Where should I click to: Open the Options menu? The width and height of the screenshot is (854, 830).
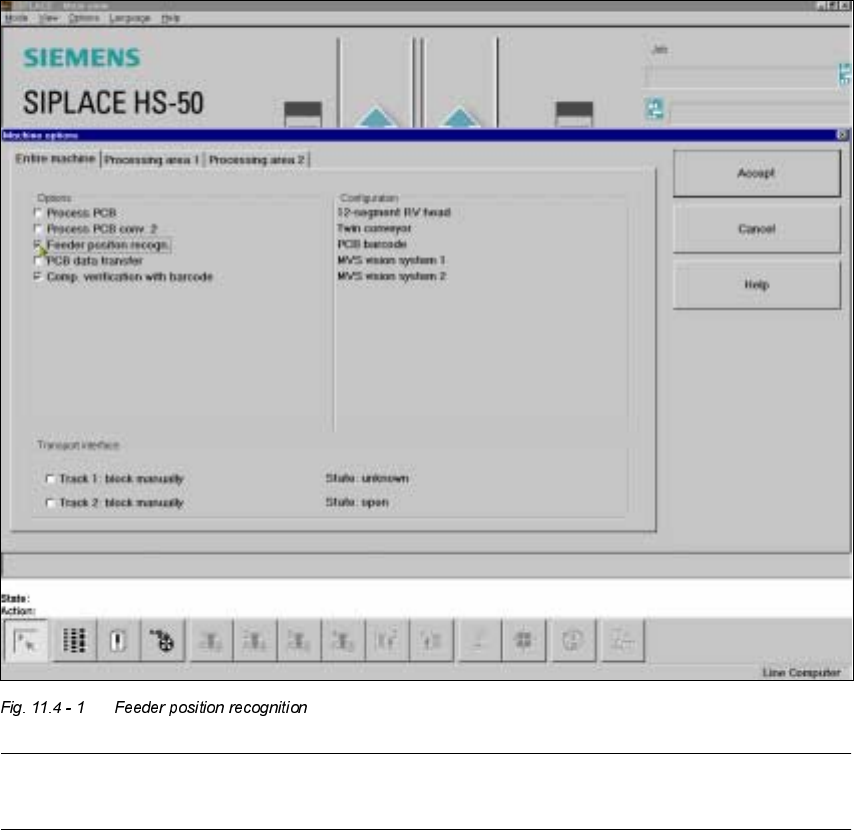84,18
